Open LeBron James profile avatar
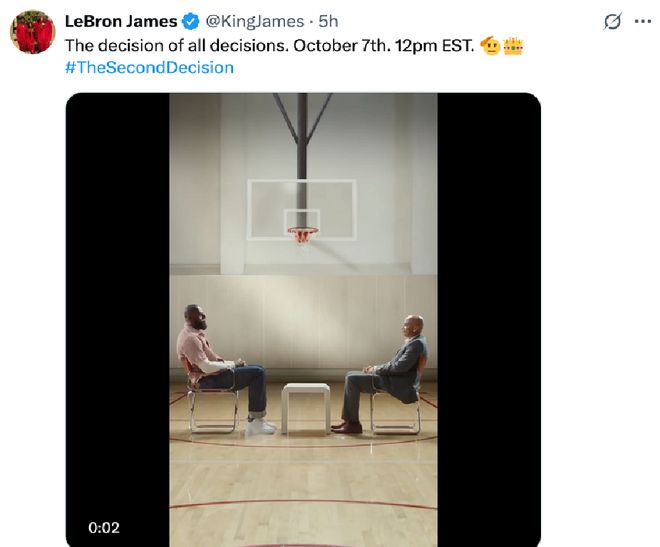Viewport: 660px width, 547px height. coord(32,32)
